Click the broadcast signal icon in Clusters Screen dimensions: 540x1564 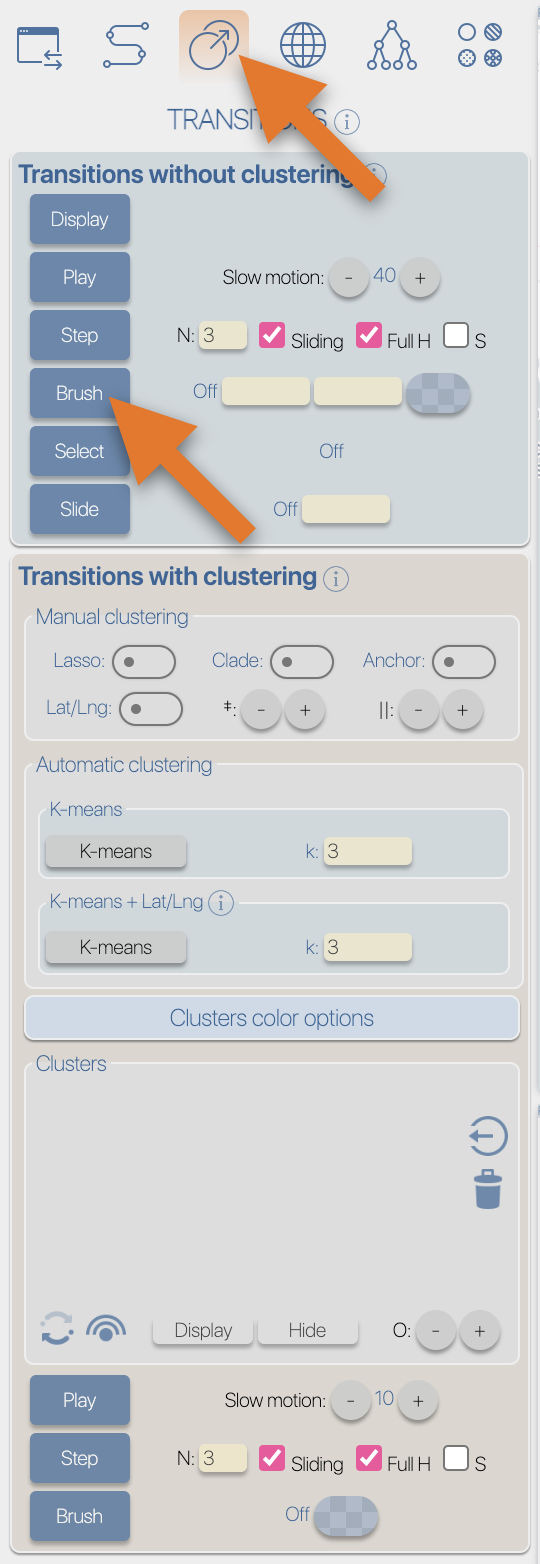click(x=105, y=1330)
